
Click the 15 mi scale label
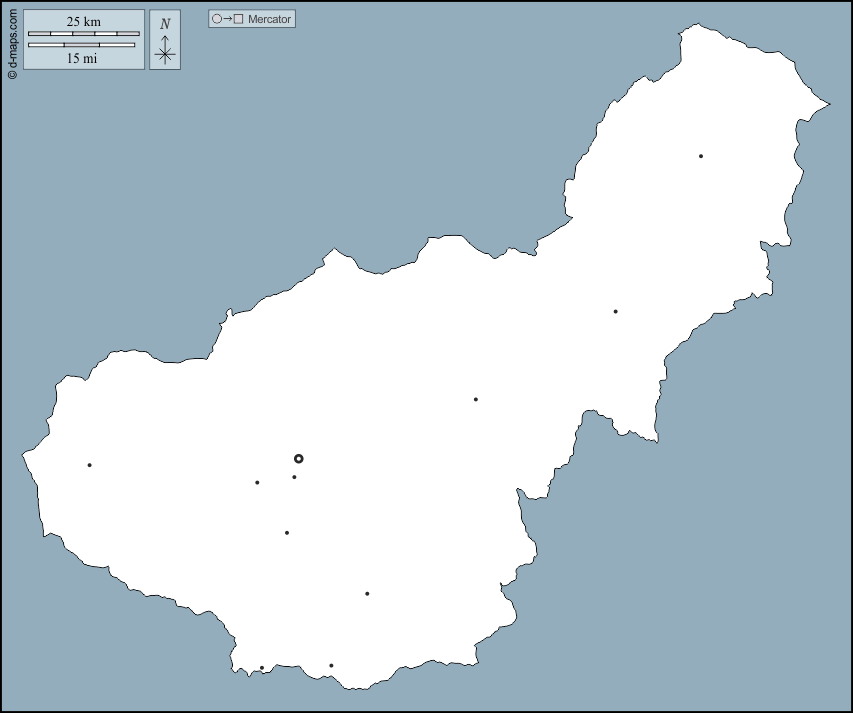pos(82,58)
